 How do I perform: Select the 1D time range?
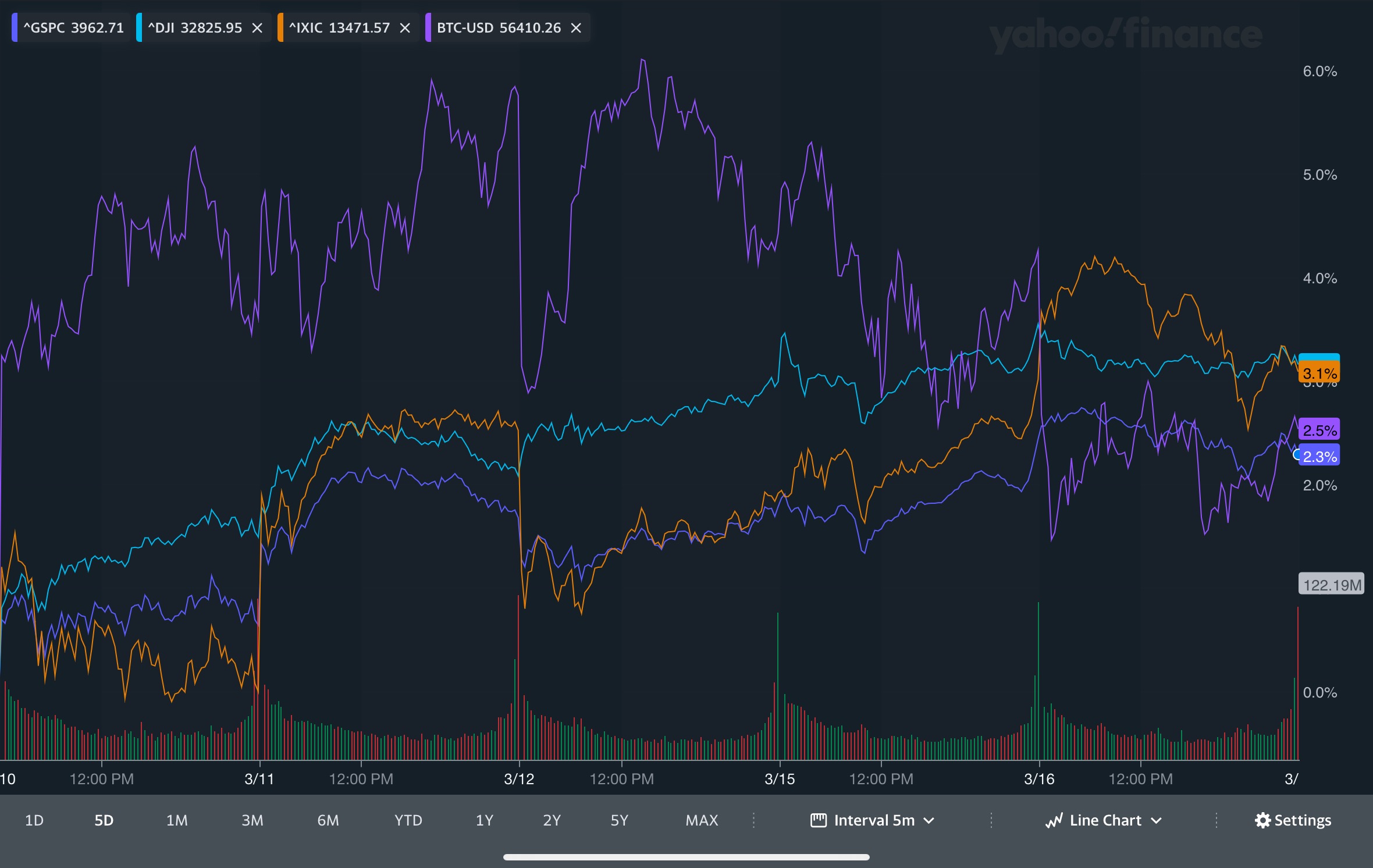pos(34,820)
